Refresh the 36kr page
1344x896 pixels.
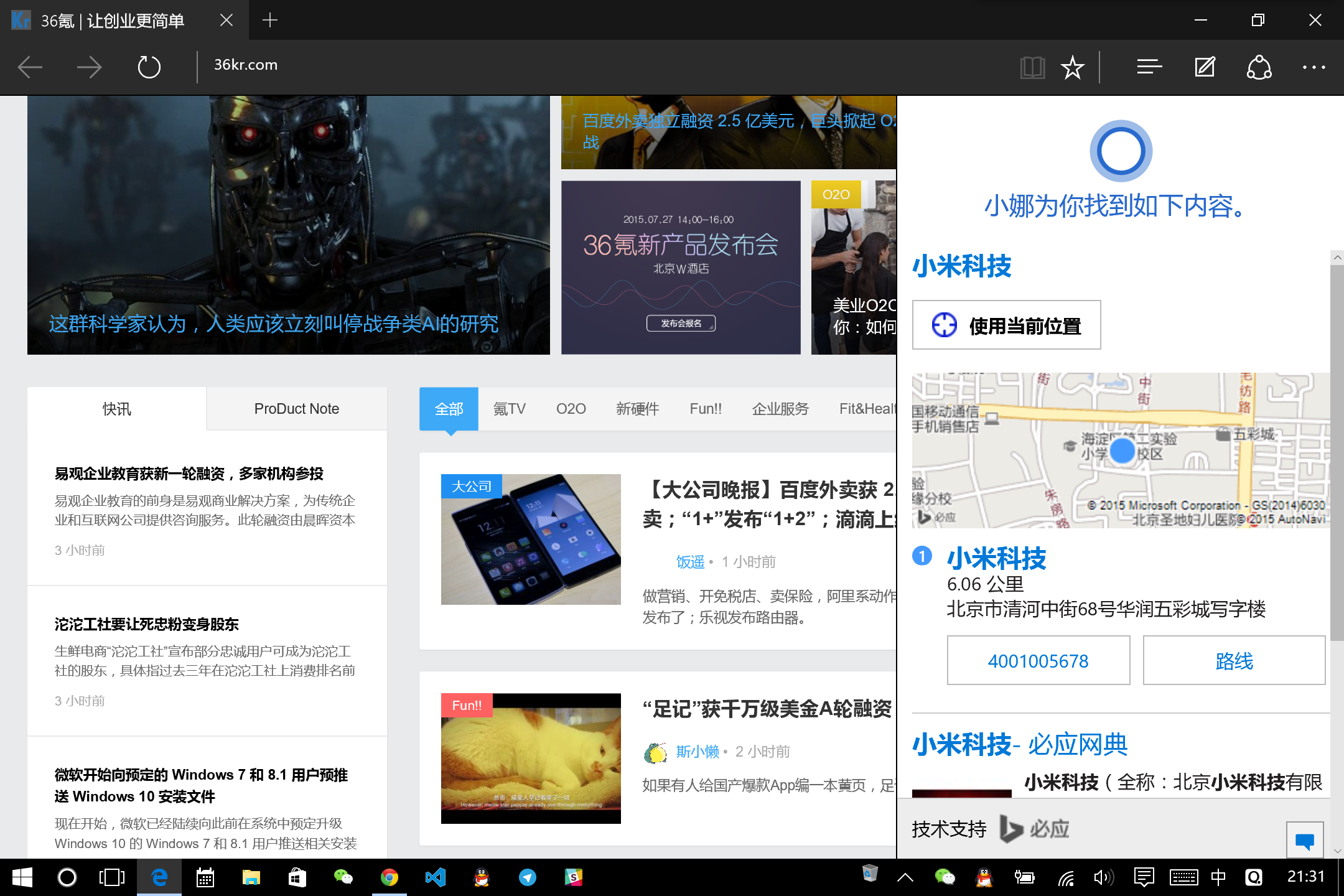click(148, 67)
